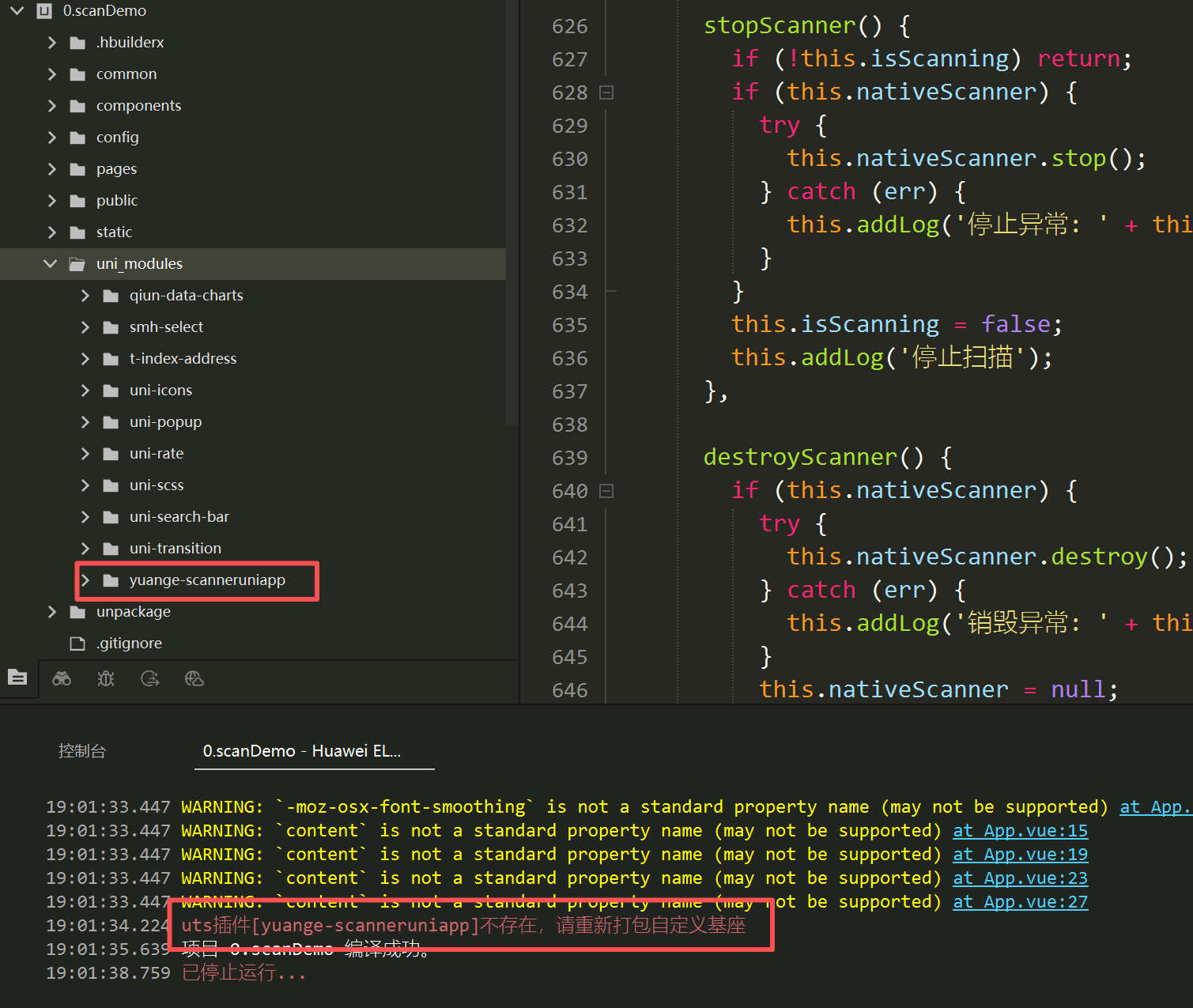Click the sync arrows icon
The height and width of the screenshot is (1008, 1193).
(x=150, y=678)
